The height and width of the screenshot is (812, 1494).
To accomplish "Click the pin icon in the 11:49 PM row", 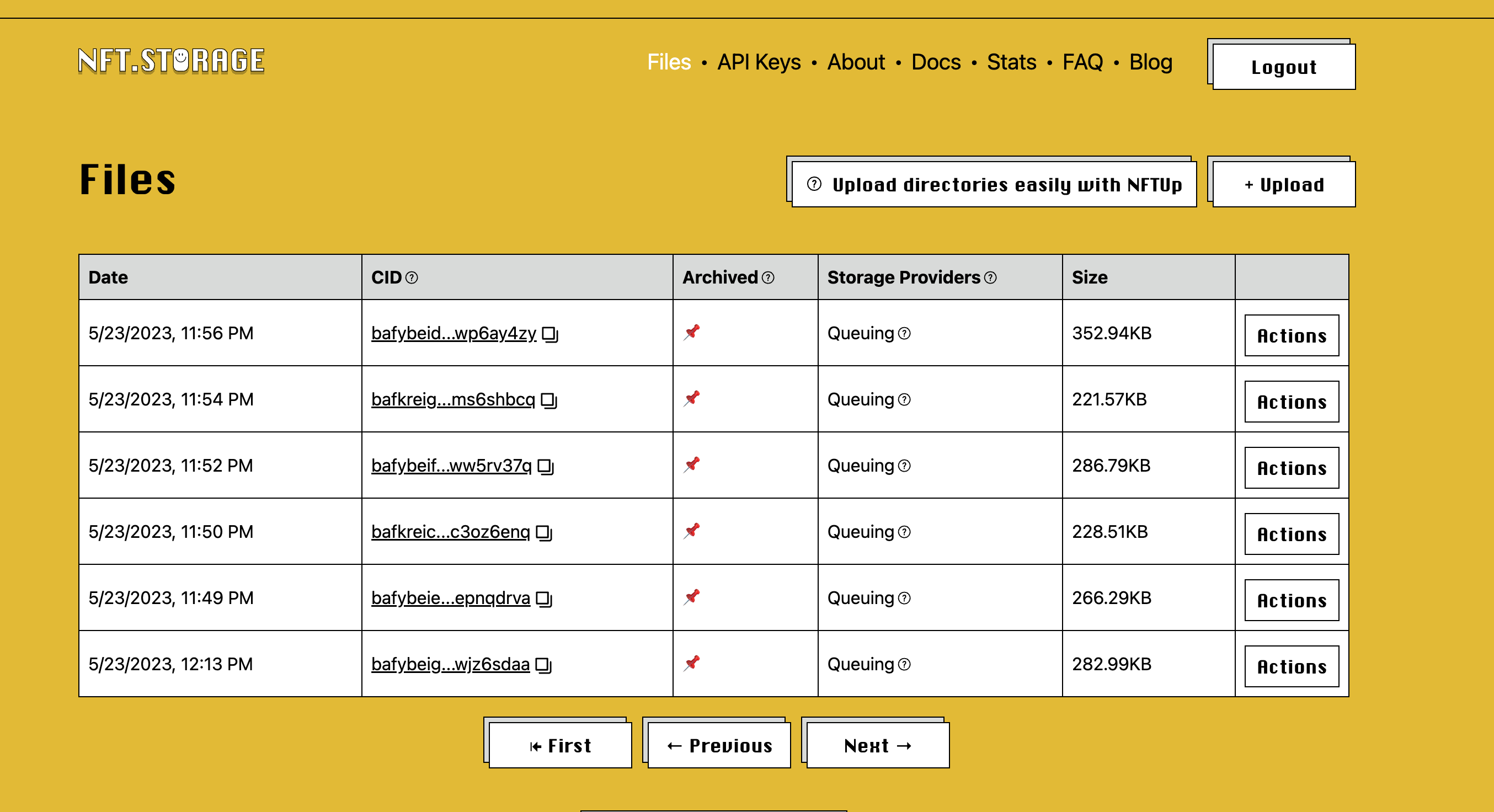I will [691, 597].
